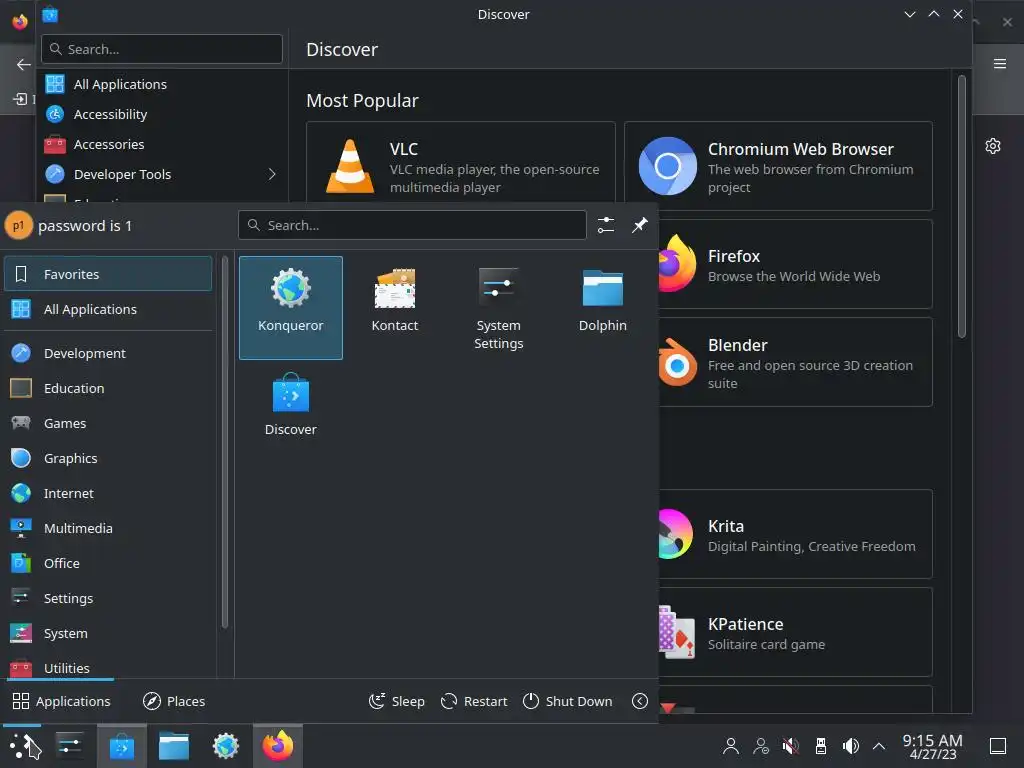Viewport: 1024px width, 768px height.
Task: Open the removable USB device tray icon
Action: (821, 746)
